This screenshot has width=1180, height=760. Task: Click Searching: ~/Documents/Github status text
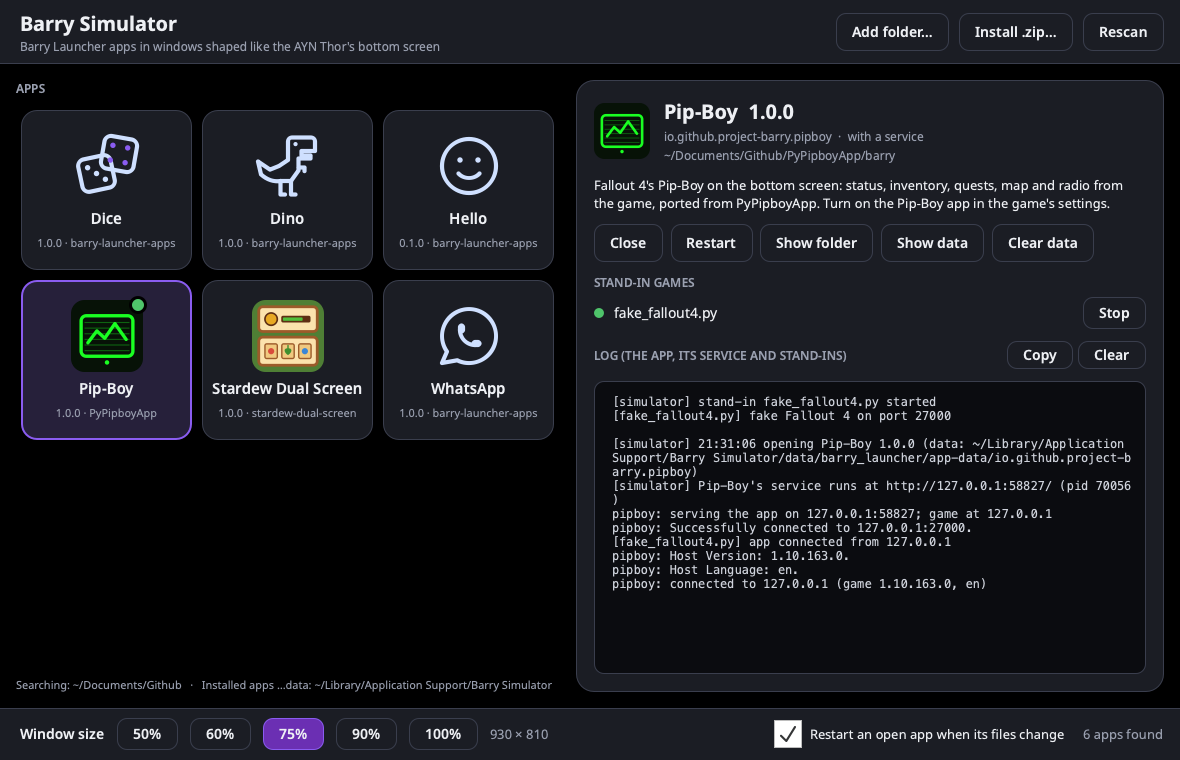coord(99,686)
